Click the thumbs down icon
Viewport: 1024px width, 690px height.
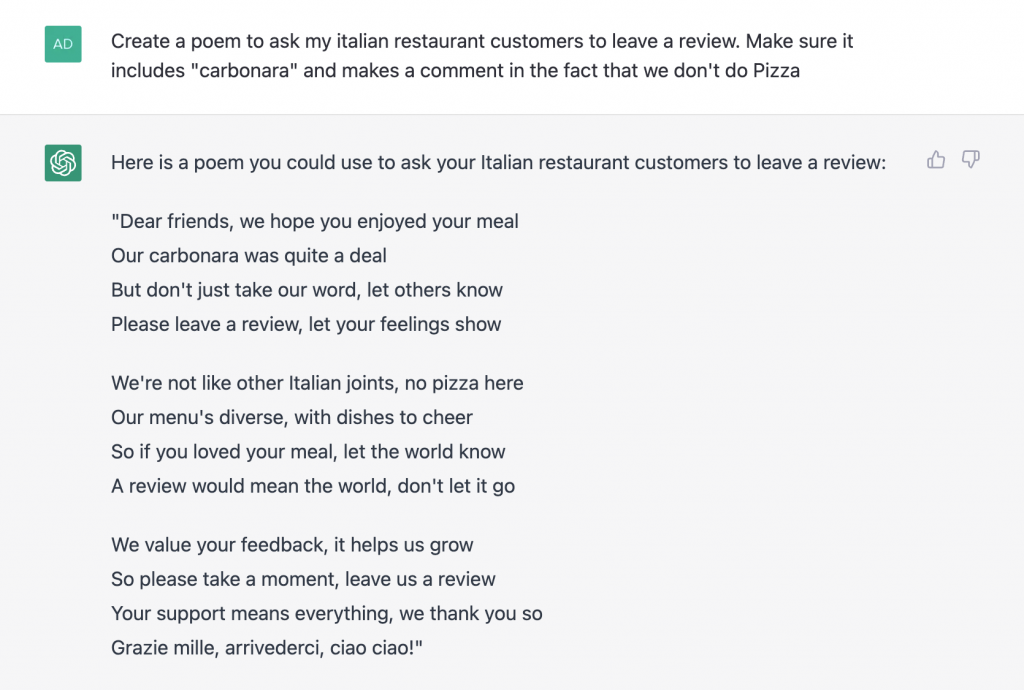click(971, 160)
